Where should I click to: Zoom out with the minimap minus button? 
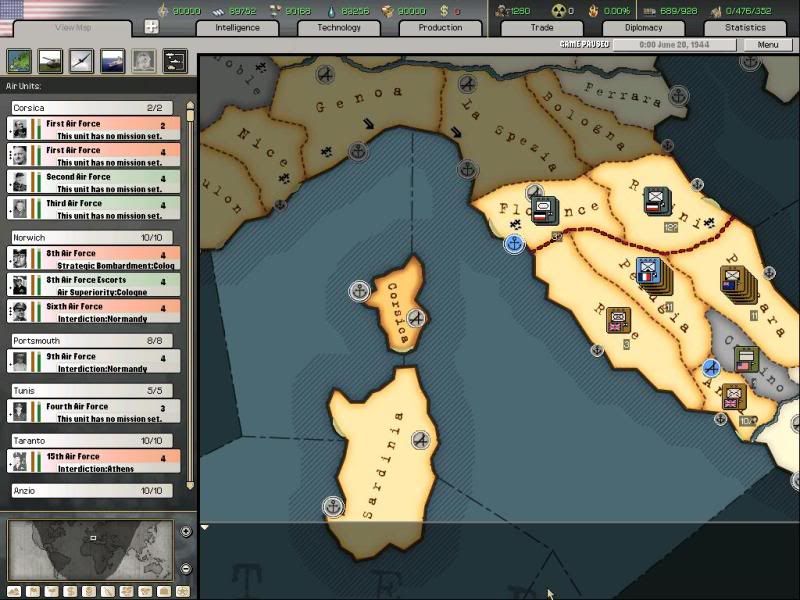pyautogui.click(x=186, y=568)
